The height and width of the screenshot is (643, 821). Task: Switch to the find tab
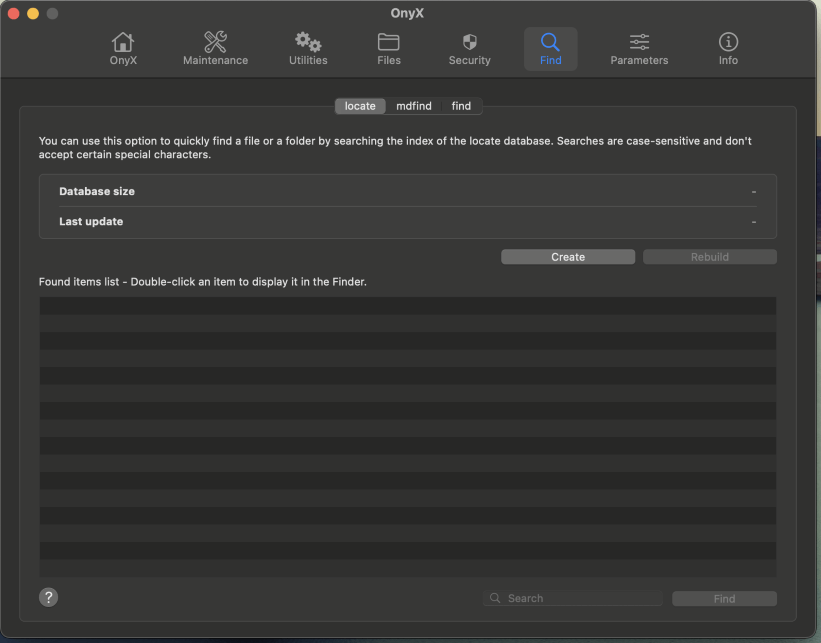click(461, 105)
